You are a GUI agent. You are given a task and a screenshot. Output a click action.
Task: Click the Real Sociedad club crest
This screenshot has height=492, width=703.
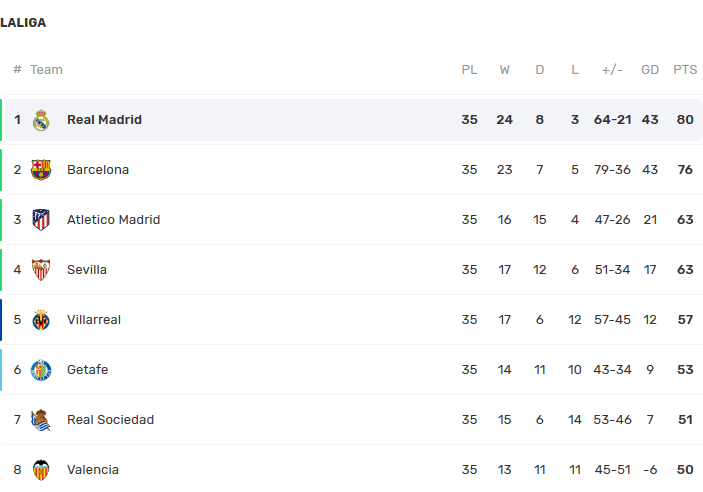(41, 420)
